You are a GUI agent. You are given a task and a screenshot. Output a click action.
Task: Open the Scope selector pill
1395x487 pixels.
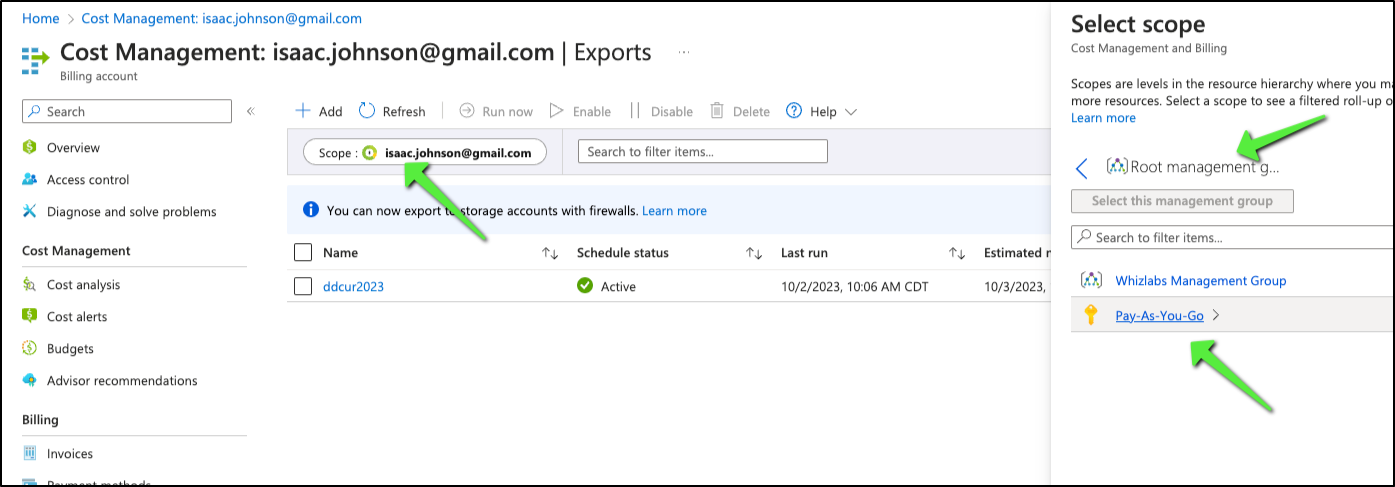click(425, 153)
